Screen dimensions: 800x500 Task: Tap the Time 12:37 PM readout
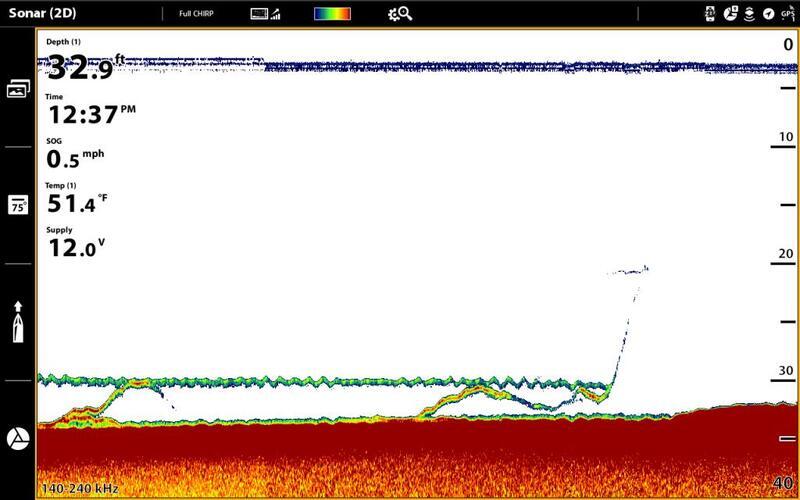(91, 110)
